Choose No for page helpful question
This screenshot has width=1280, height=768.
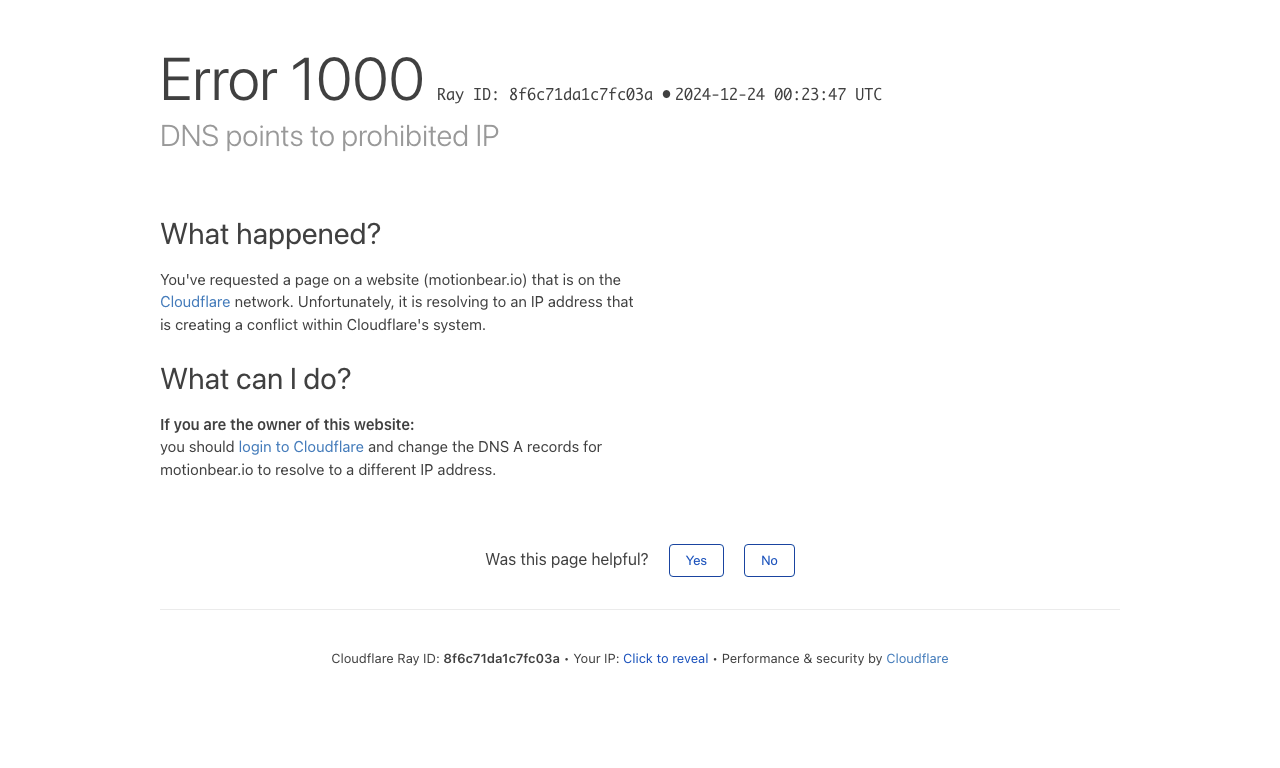pos(769,560)
